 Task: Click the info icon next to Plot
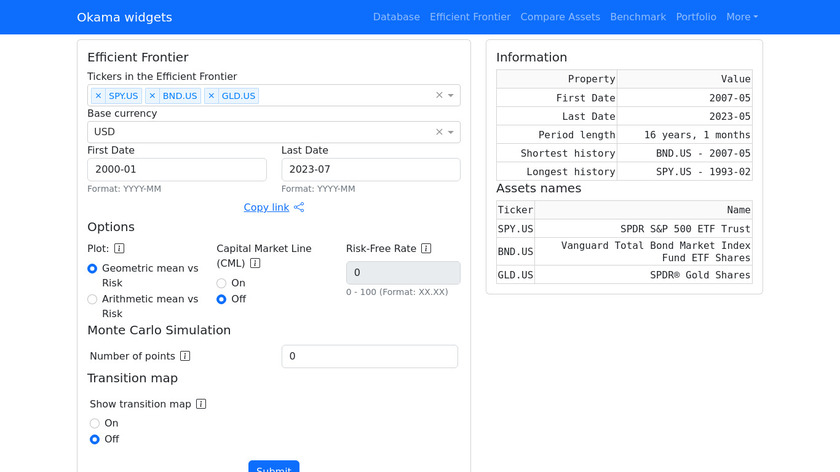(119, 249)
